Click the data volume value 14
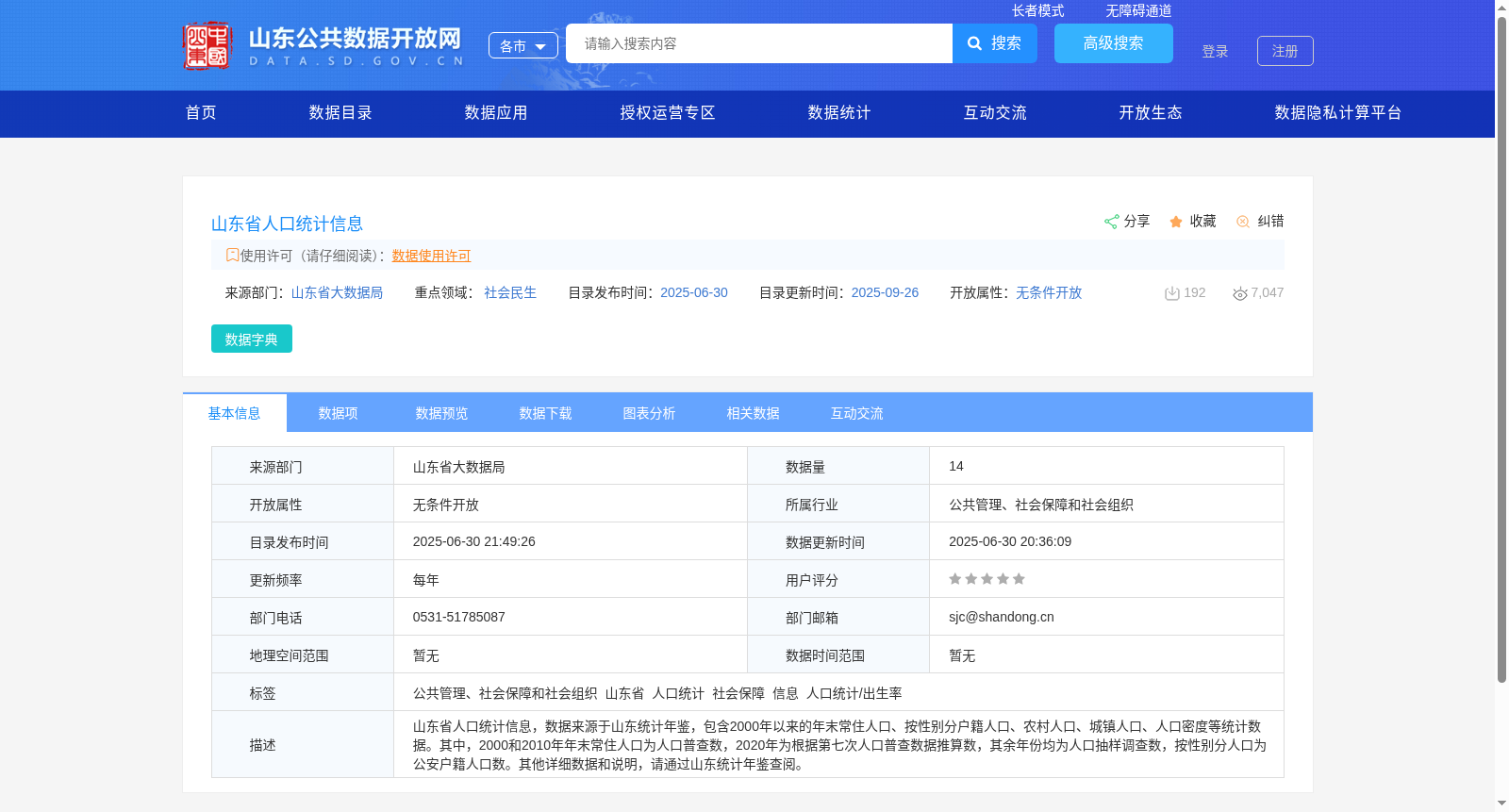1509x812 pixels. (956, 466)
